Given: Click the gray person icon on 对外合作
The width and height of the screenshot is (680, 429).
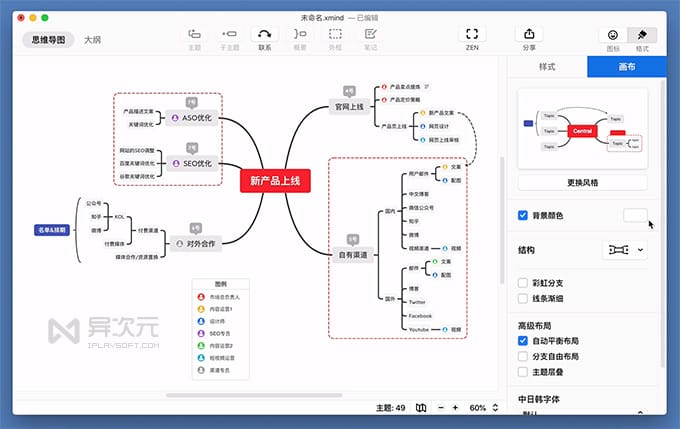Looking at the screenshot, I should point(180,244).
